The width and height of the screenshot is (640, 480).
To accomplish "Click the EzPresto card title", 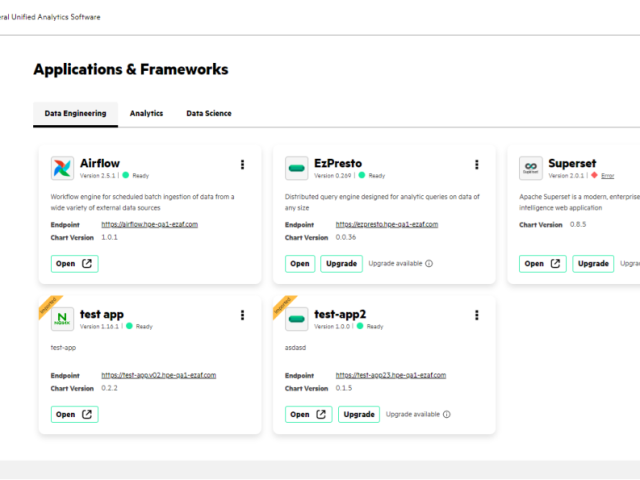I will point(338,163).
